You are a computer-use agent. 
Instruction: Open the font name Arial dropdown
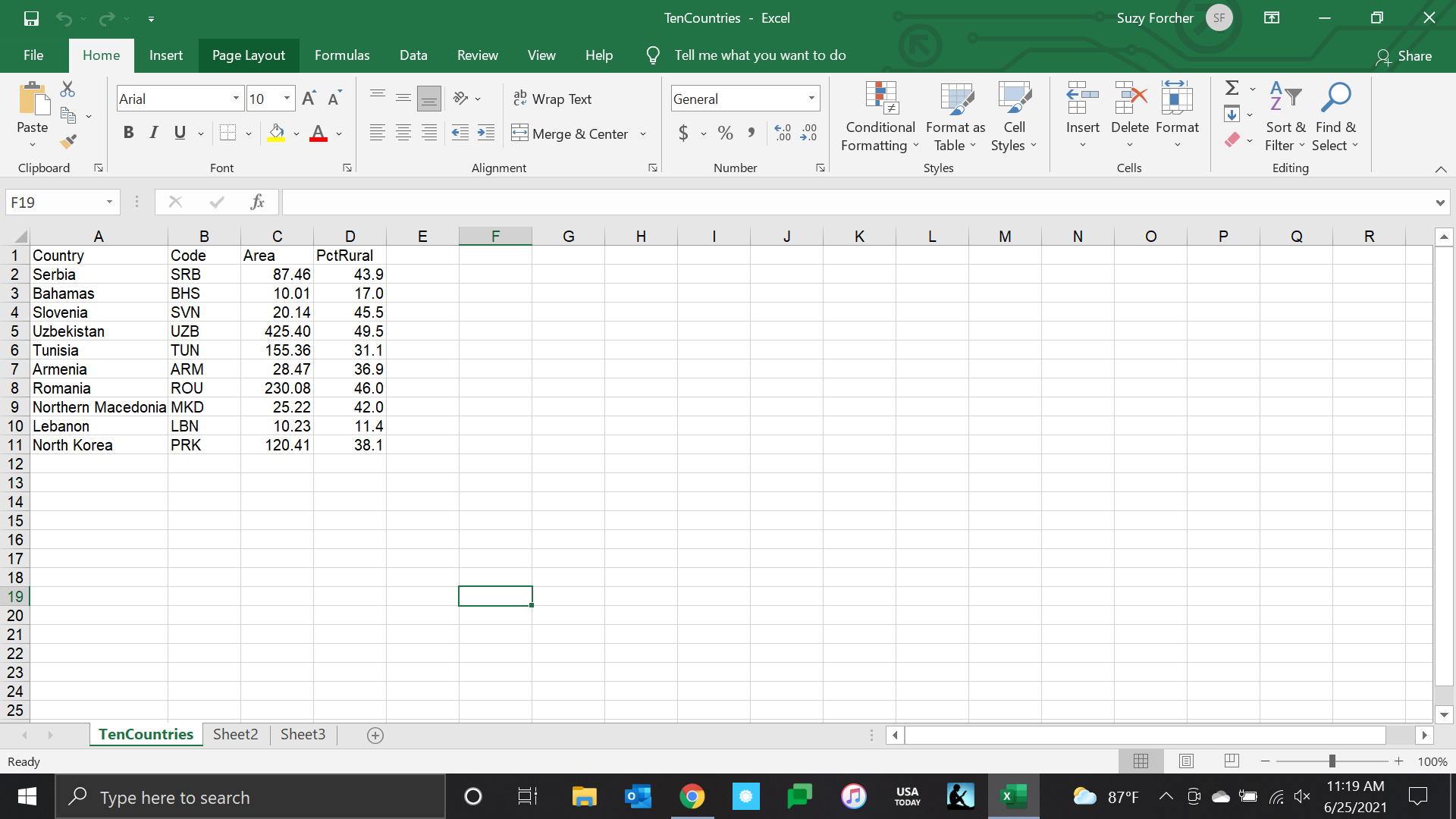coord(236,99)
